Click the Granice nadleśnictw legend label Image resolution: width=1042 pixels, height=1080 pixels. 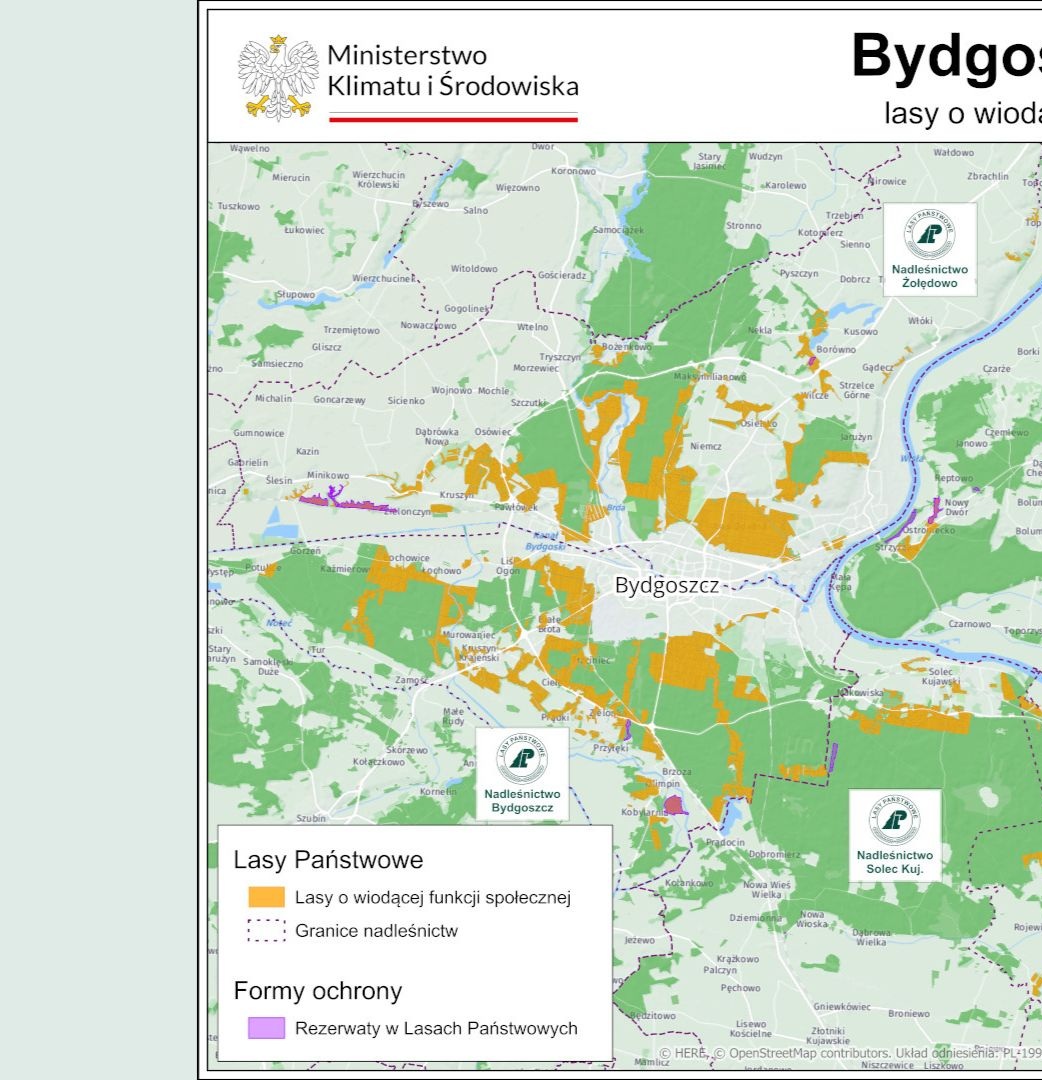pos(376,931)
